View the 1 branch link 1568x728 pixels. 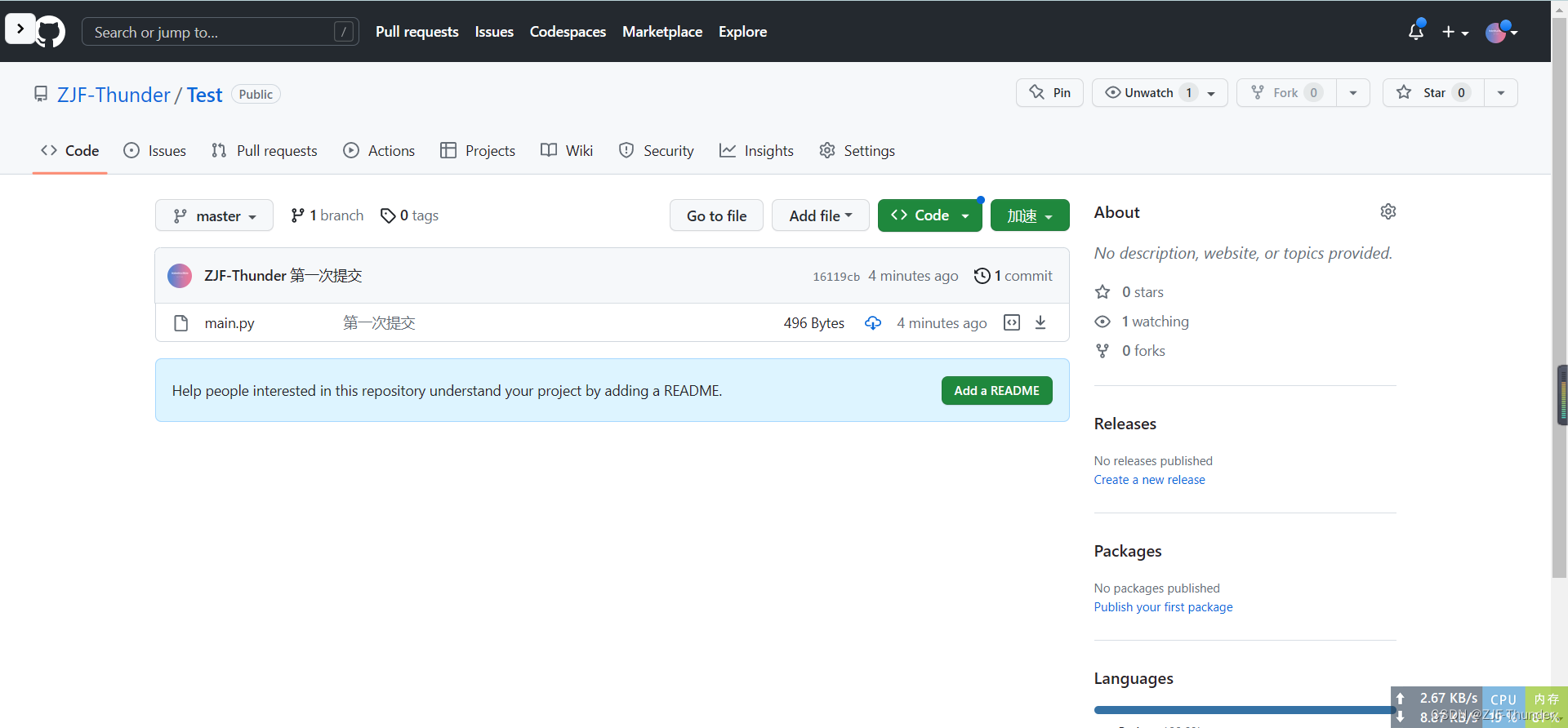coord(327,215)
